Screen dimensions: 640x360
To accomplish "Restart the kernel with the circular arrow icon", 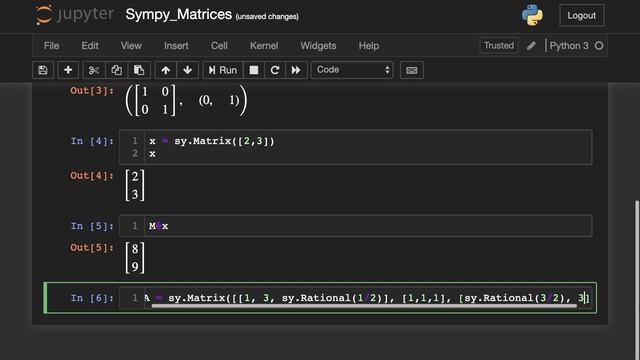I will click(x=275, y=70).
